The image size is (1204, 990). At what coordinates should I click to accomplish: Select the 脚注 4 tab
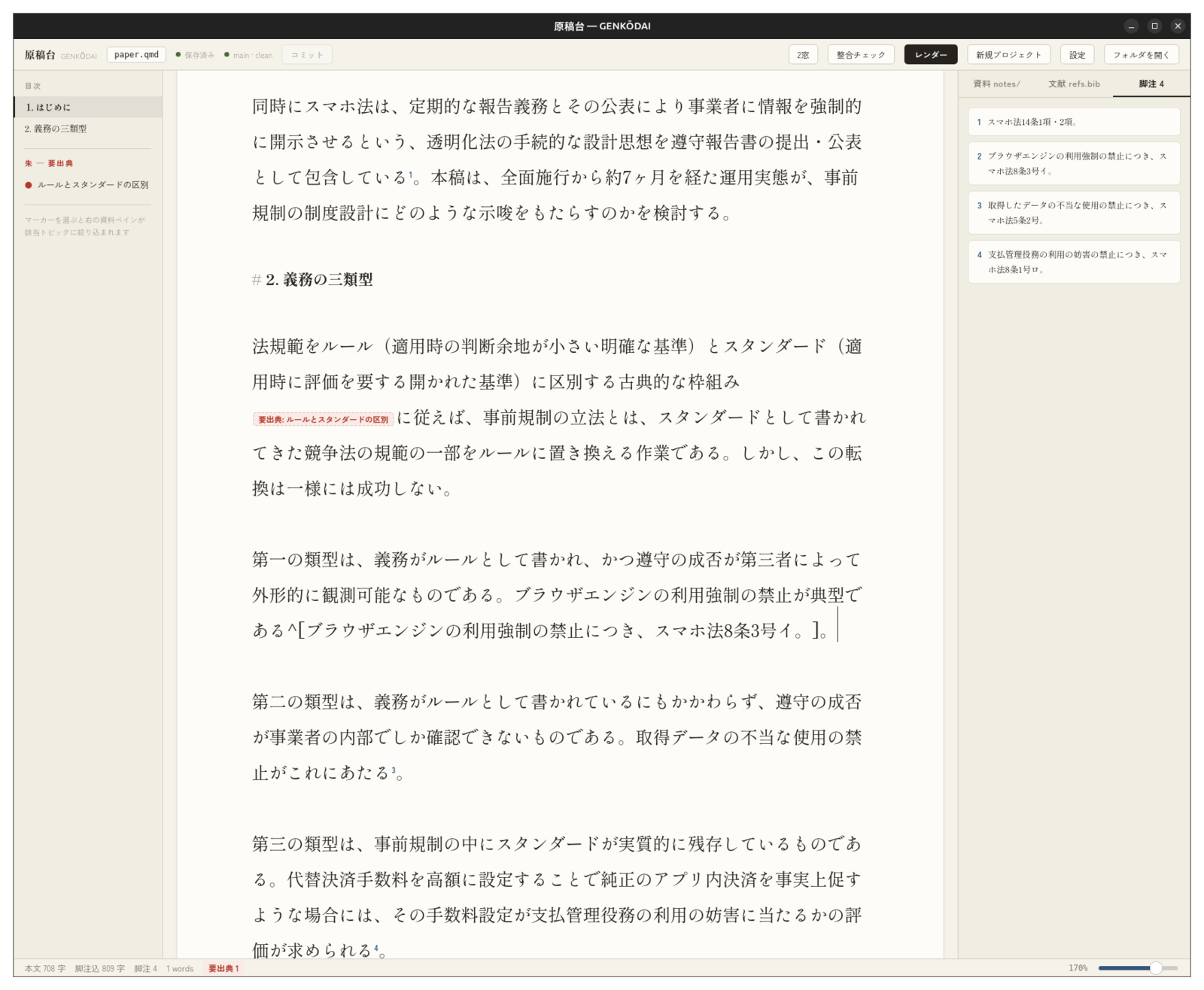click(1151, 84)
